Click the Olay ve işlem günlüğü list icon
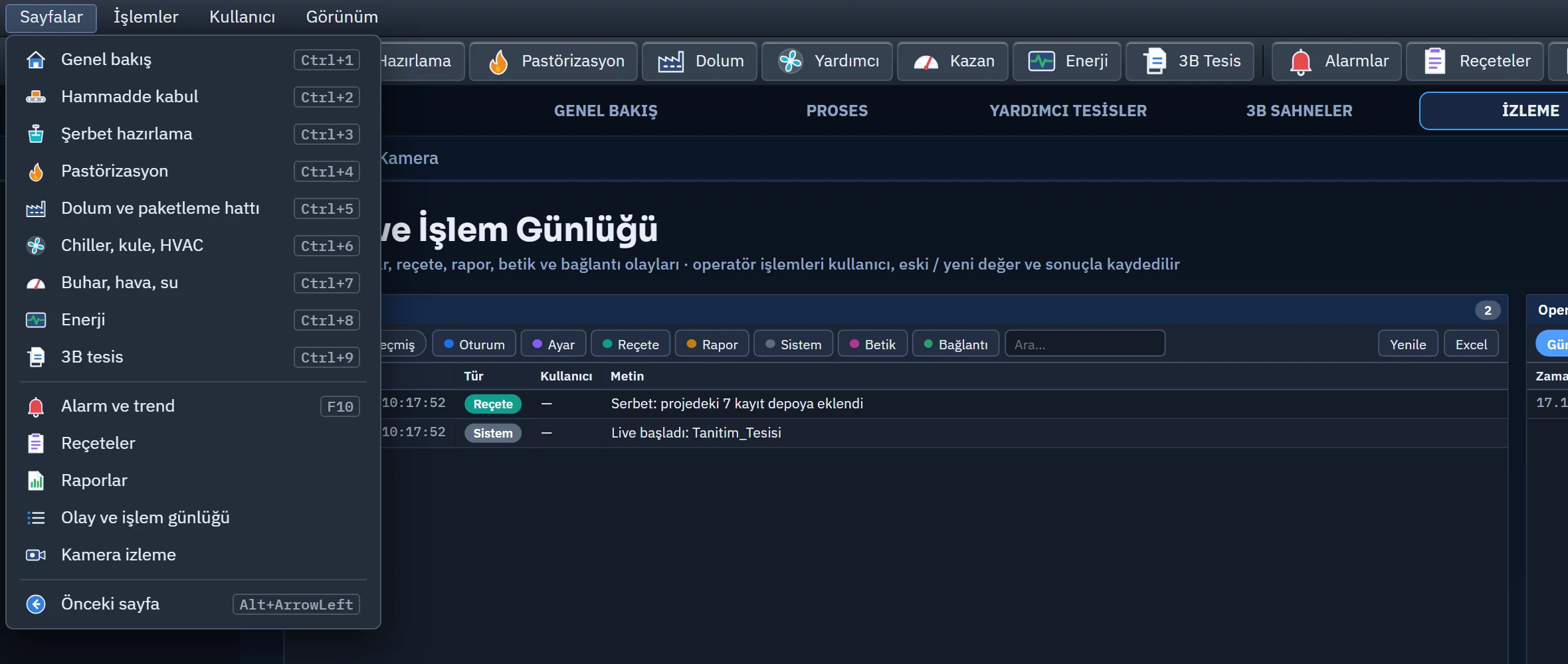 pyautogui.click(x=36, y=518)
